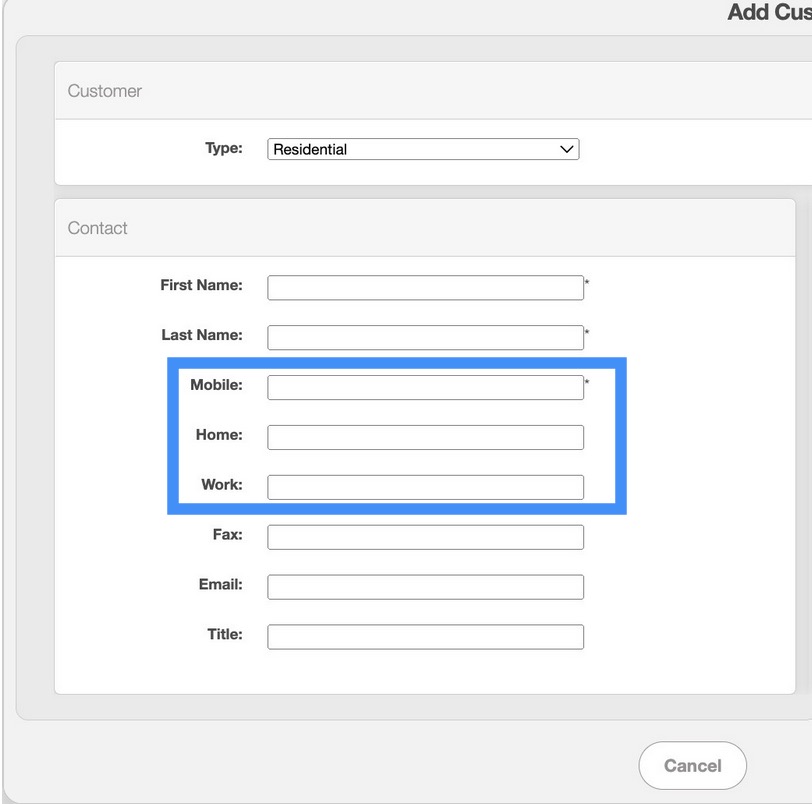The width and height of the screenshot is (812, 804).
Task: Click the Mobile label text
Action: point(216,385)
